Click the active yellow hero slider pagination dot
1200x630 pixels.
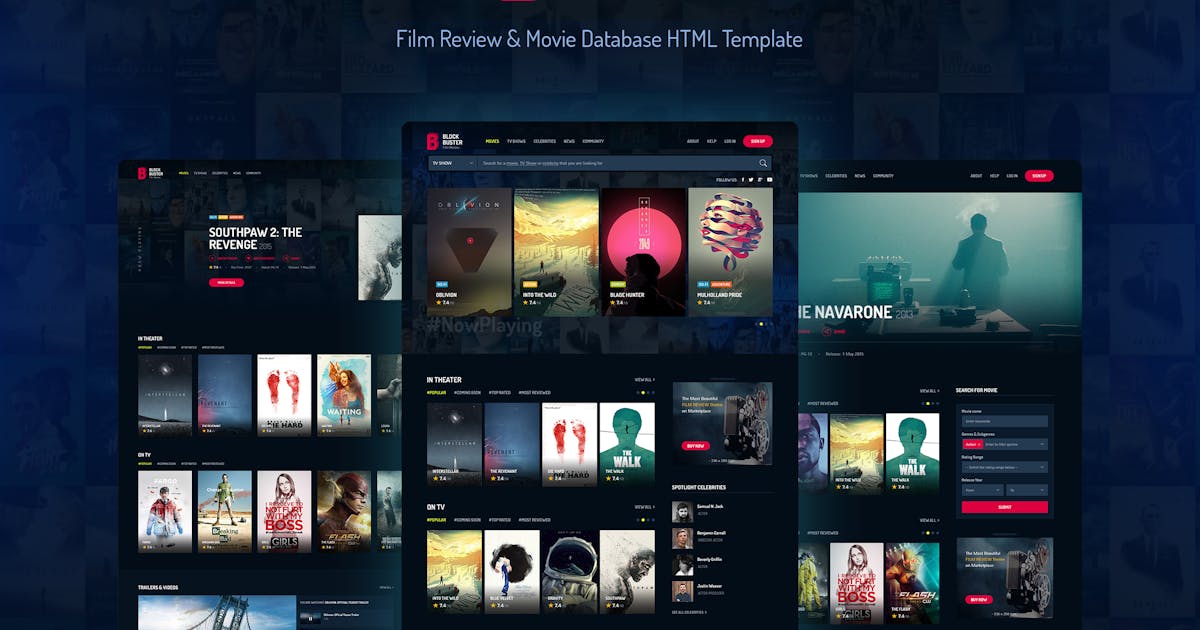(x=761, y=324)
